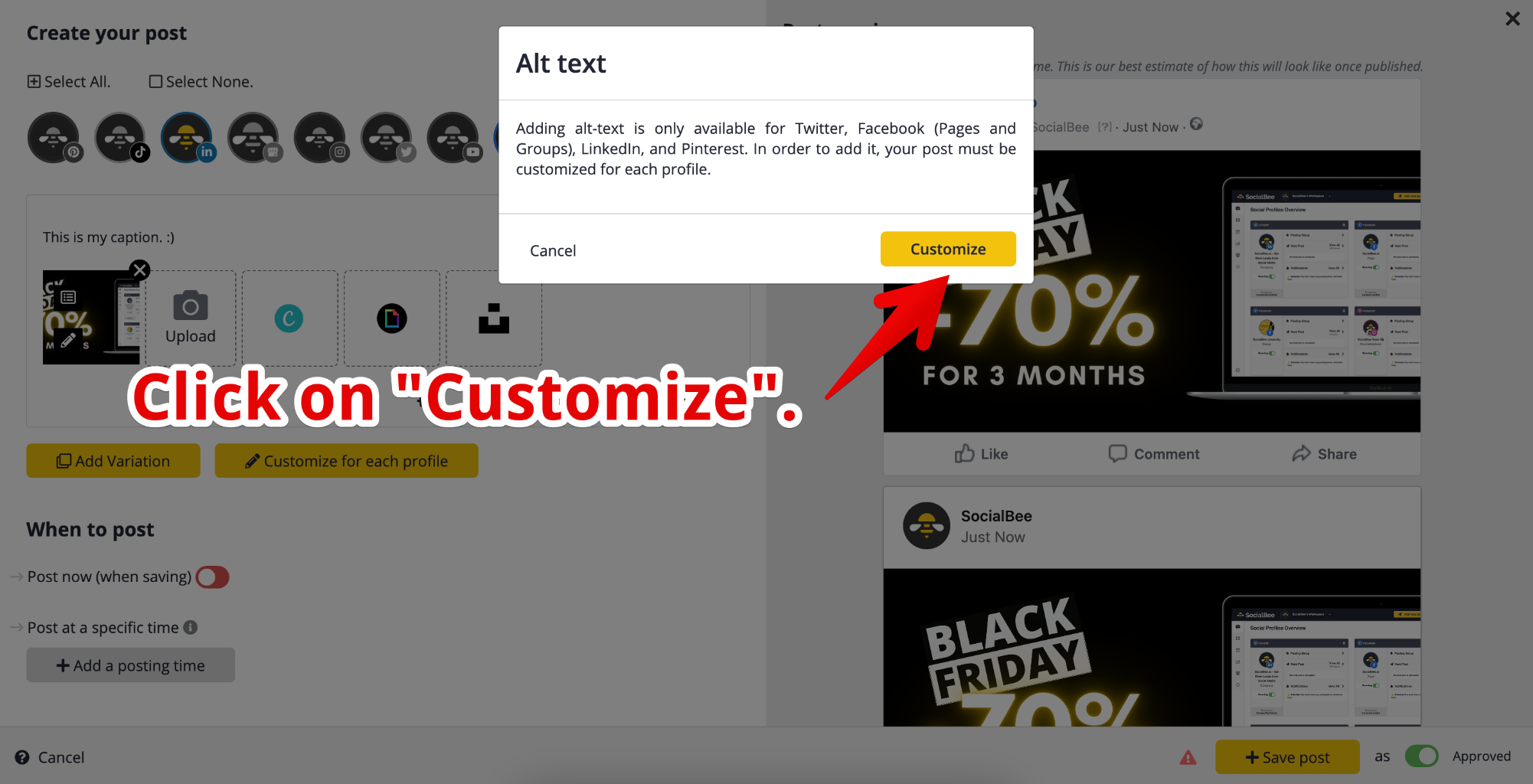Viewport: 1533px width, 784px height.
Task: Select the TikTok profile avatar
Action: (120, 138)
